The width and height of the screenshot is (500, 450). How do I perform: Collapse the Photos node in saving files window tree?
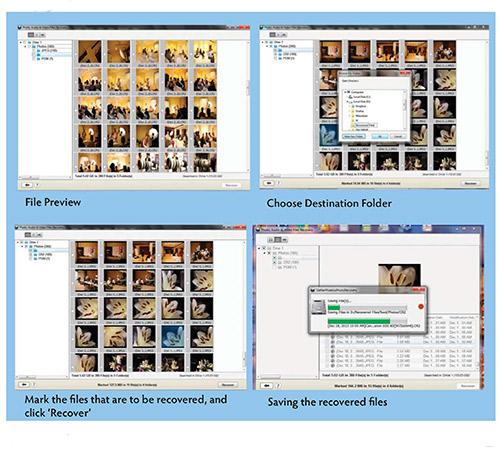265,253
